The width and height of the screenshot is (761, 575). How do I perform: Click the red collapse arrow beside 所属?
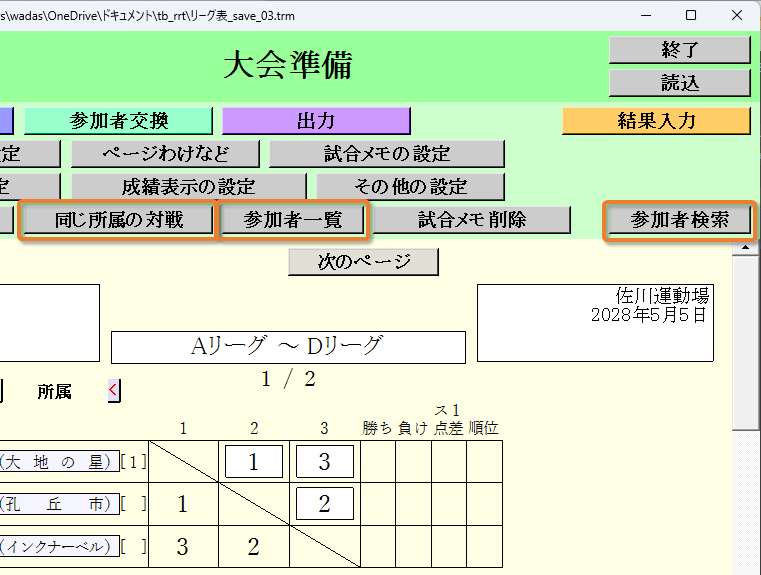point(114,390)
